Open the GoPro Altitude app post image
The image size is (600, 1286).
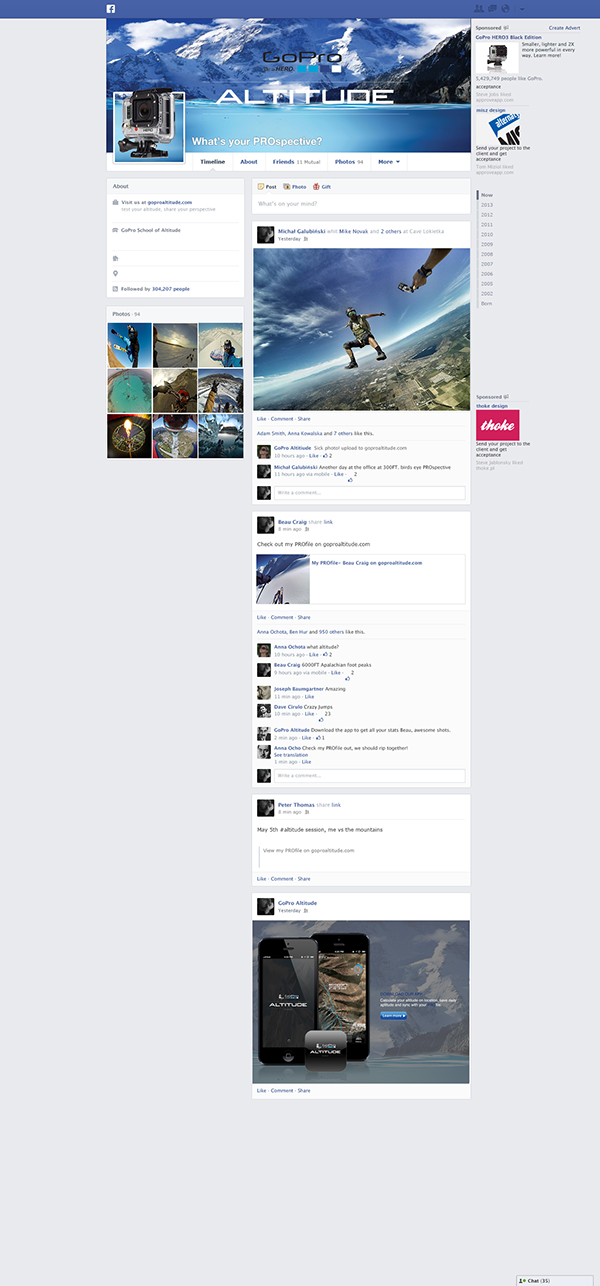[x=361, y=1002]
